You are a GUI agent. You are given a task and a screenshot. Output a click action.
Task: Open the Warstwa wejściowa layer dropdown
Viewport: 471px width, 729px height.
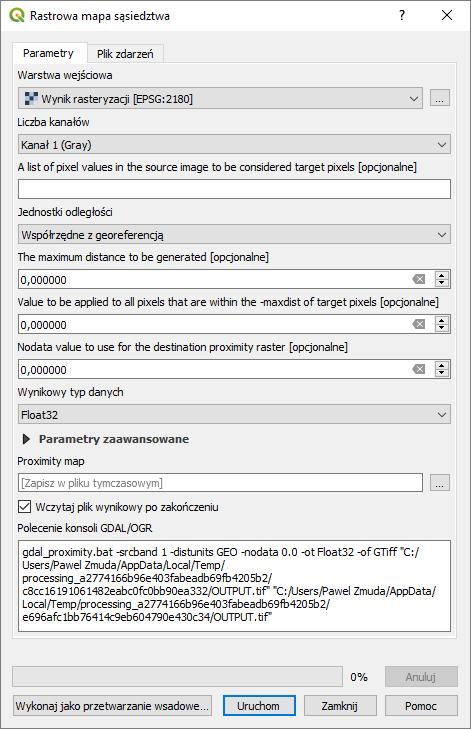(x=220, y=98)
